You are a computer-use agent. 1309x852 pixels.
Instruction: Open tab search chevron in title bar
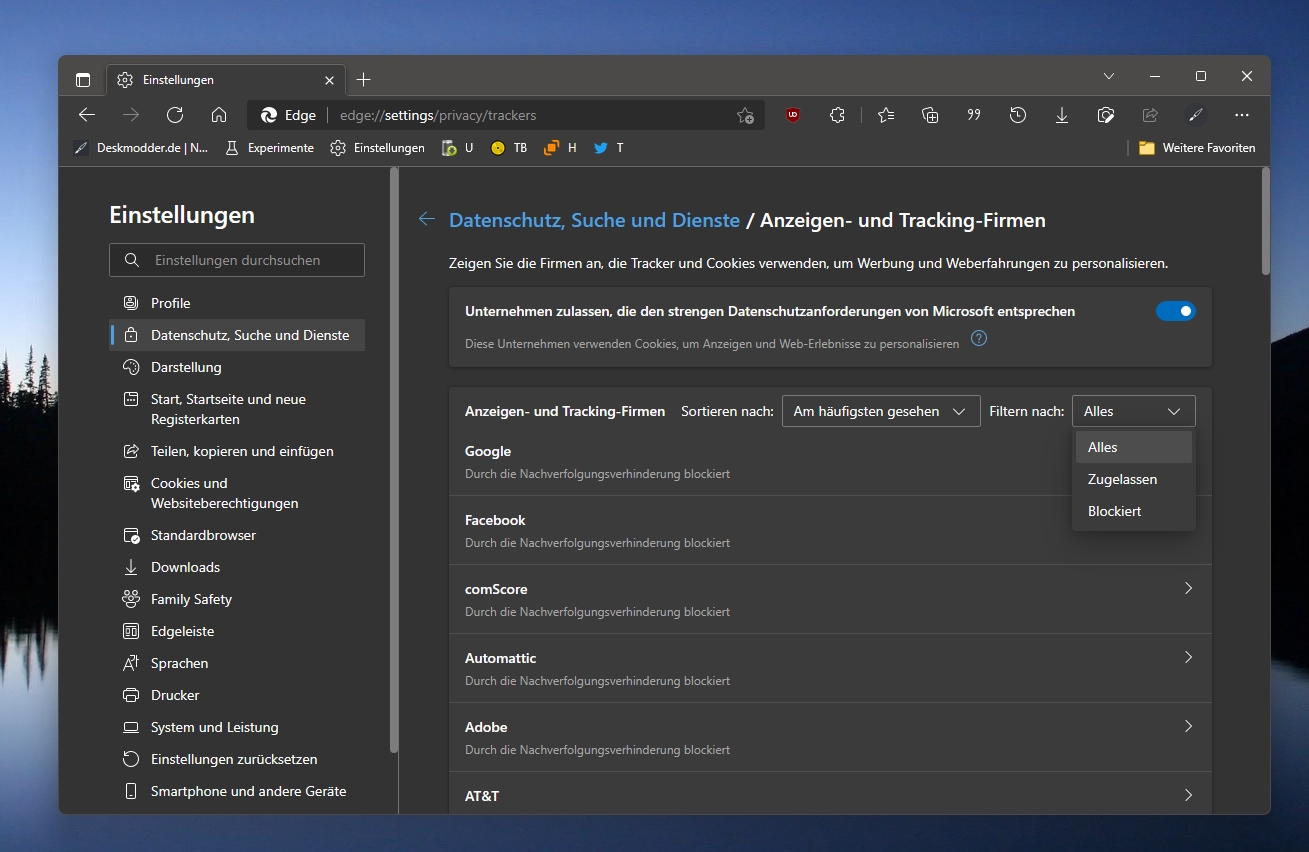tap(1109, 76)
